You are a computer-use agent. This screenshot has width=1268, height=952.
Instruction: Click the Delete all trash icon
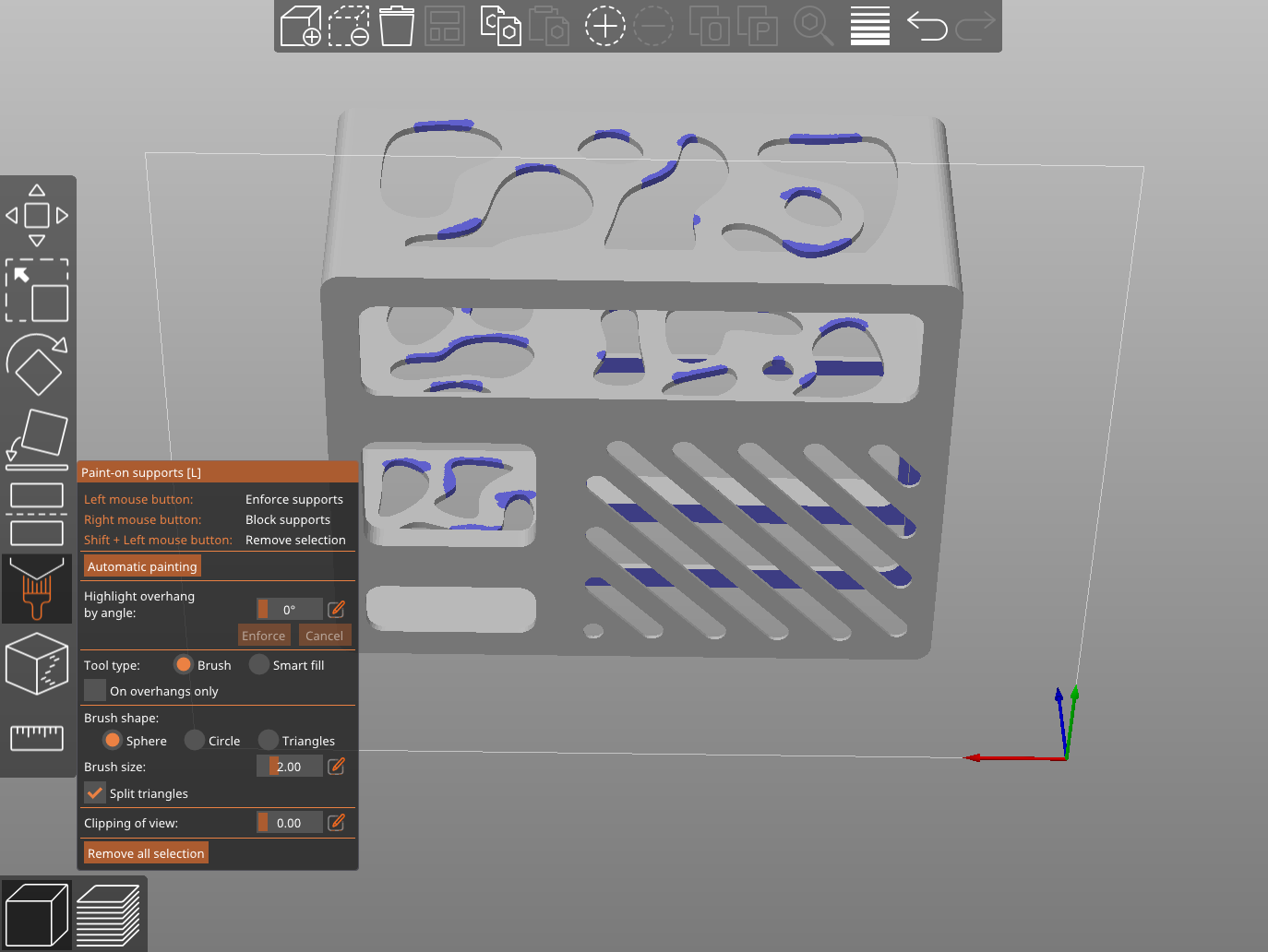pyautogui.click(x=397, y=26)
